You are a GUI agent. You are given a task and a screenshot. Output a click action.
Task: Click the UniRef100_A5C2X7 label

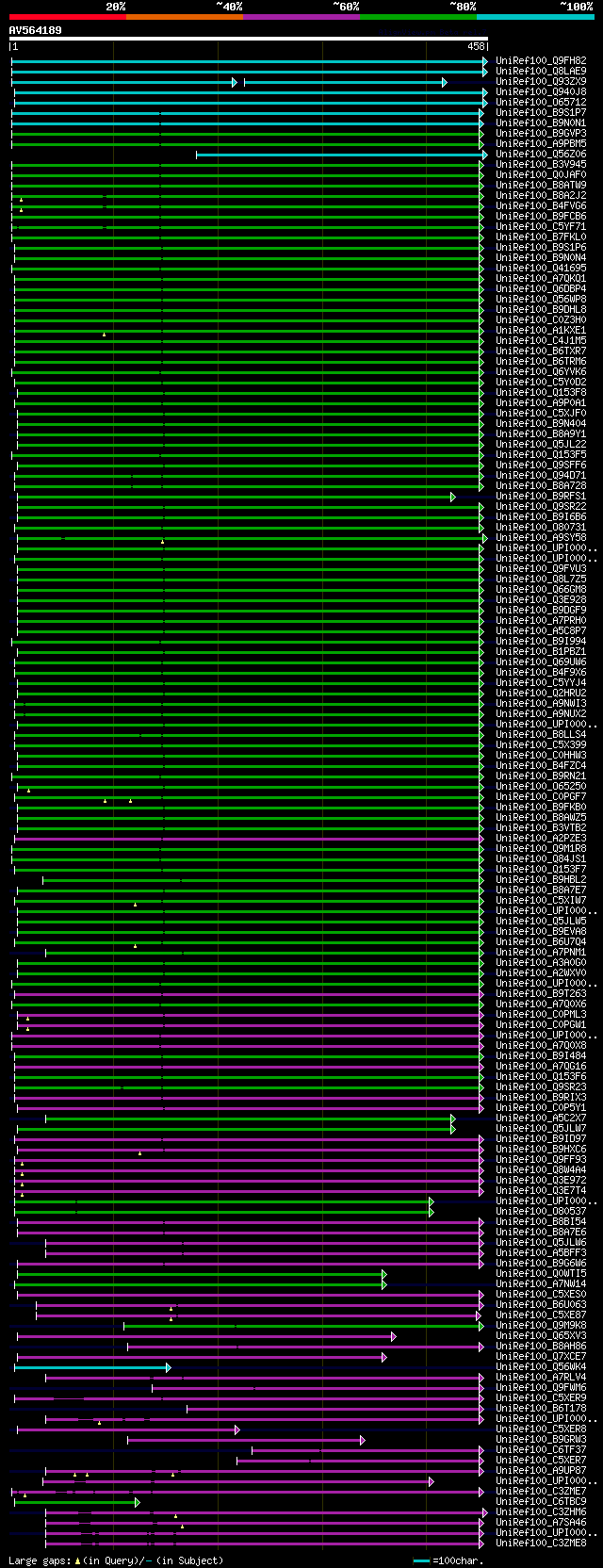pyautogui.click(x=541, y=1119)
